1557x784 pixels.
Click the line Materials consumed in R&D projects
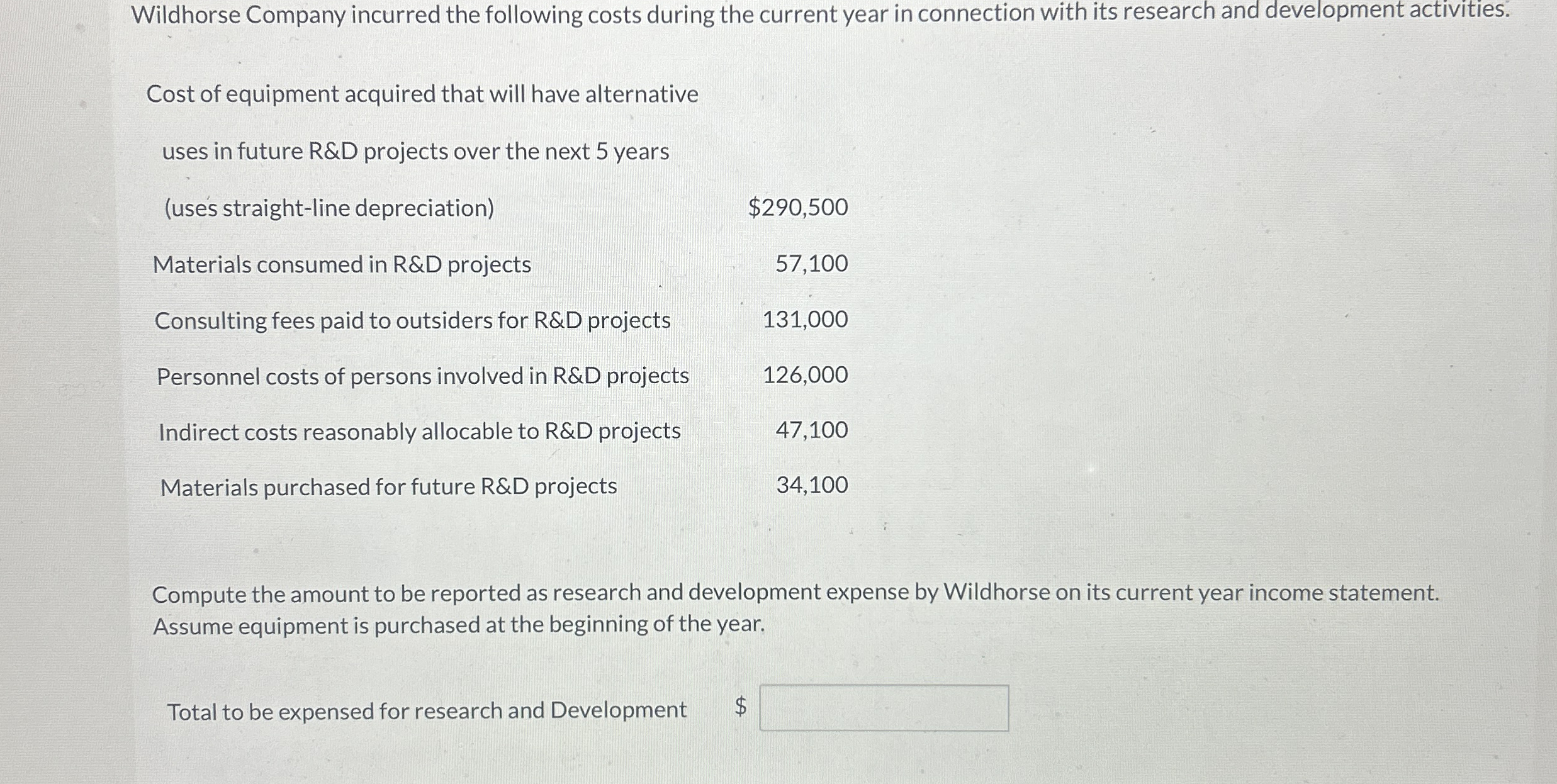pyautogui.click(x=343, y=264)
